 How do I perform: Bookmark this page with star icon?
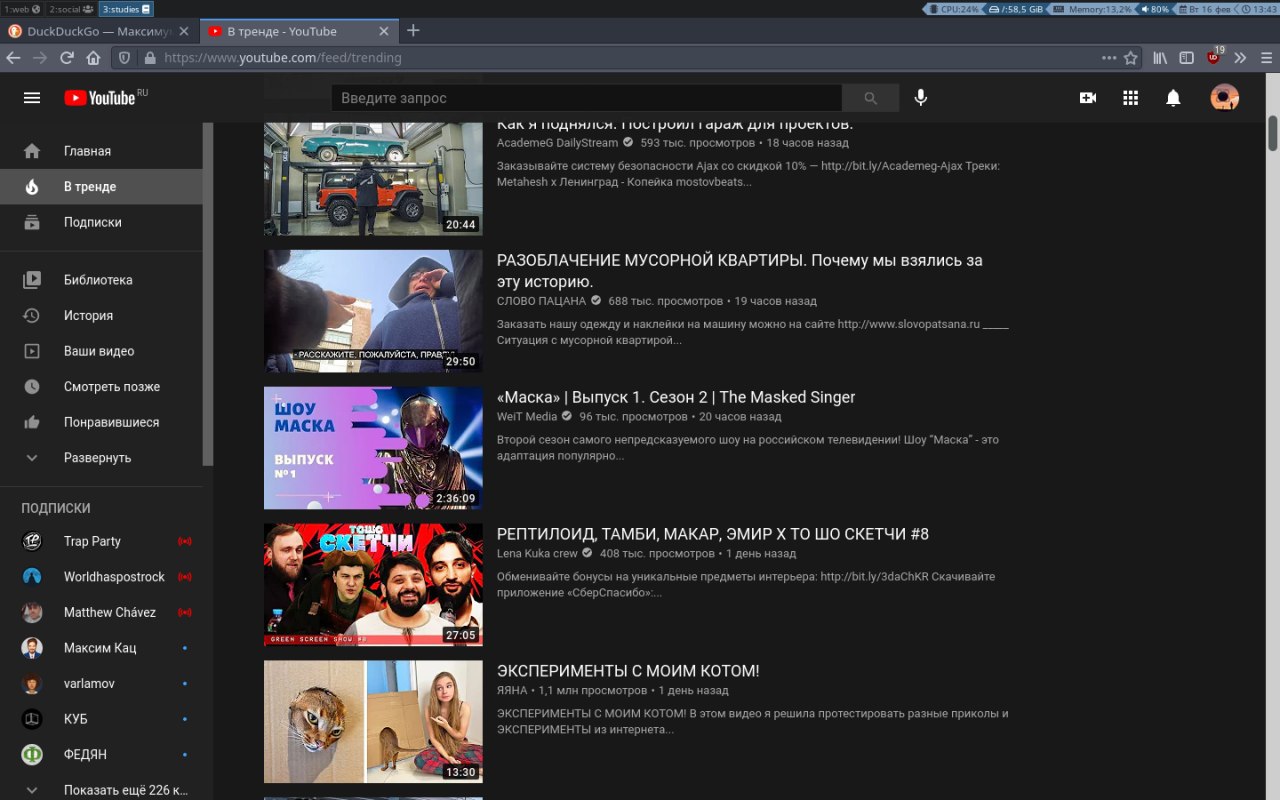(x=1131, y=58)
